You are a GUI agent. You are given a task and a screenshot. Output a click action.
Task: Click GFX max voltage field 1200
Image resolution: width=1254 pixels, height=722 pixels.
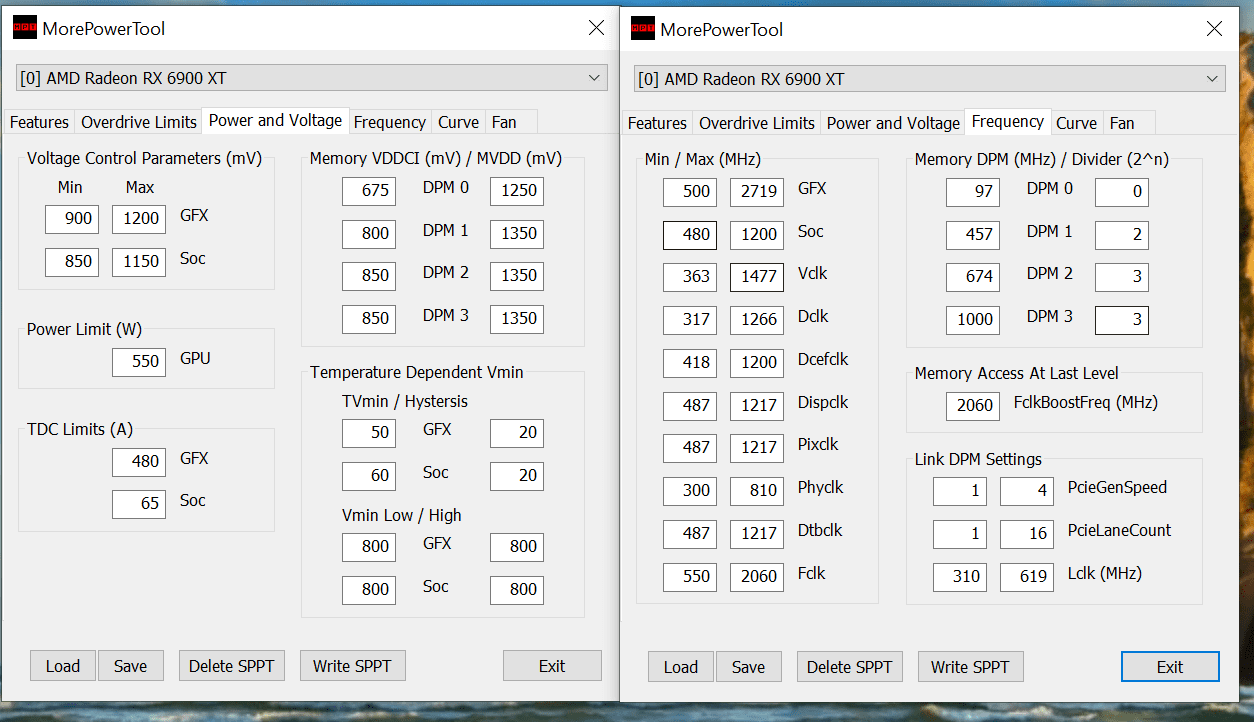[139, 219]
